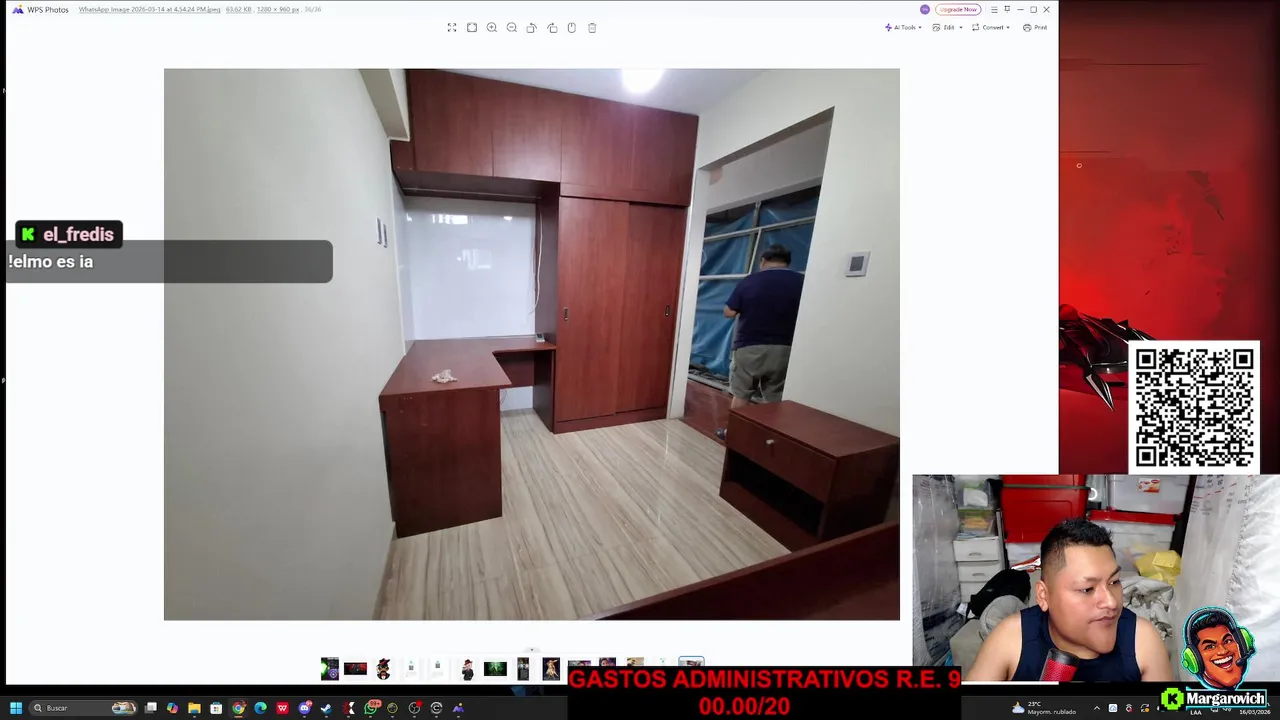Image resolution: width=1280 pixels, height=720 pixels.
Task: Open the purple user account avatar
Action: tap(925, 9)
